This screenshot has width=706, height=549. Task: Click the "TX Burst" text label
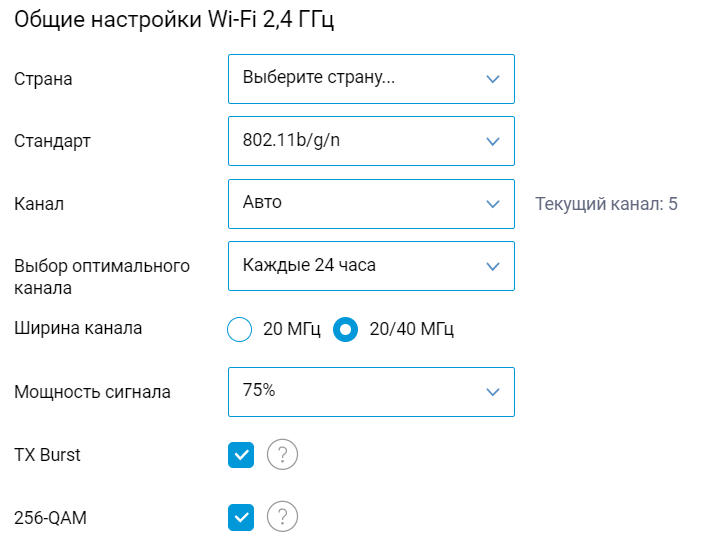tap(47, 455)
